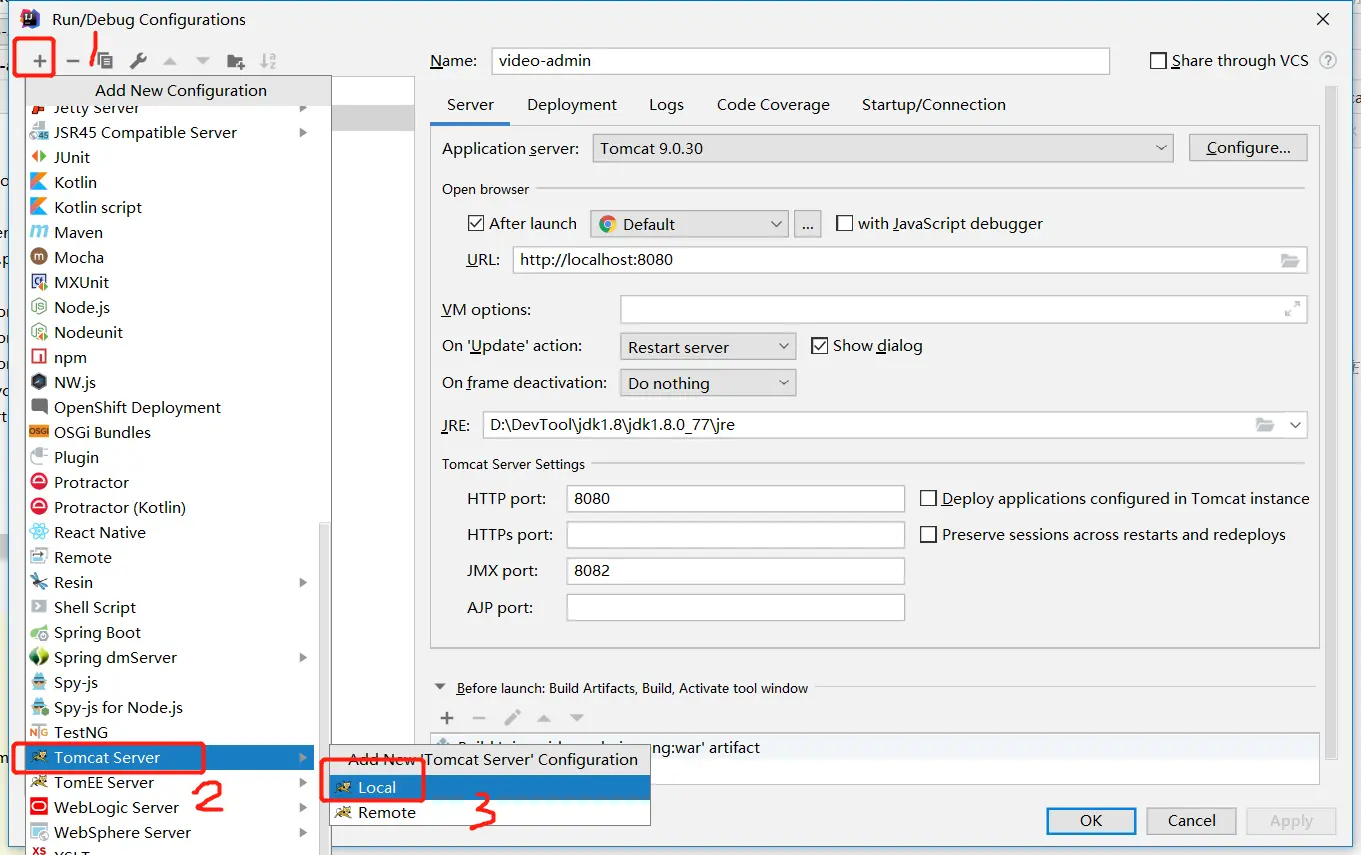The height and width of the screenshot is (855, 1361).
Task: Move configuration down in toolbar
Action: 203,61
